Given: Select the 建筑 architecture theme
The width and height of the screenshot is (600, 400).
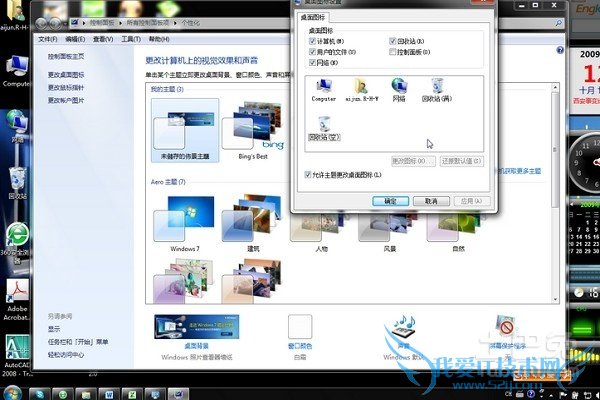Looking at the screenshot, I should point(253,223).
